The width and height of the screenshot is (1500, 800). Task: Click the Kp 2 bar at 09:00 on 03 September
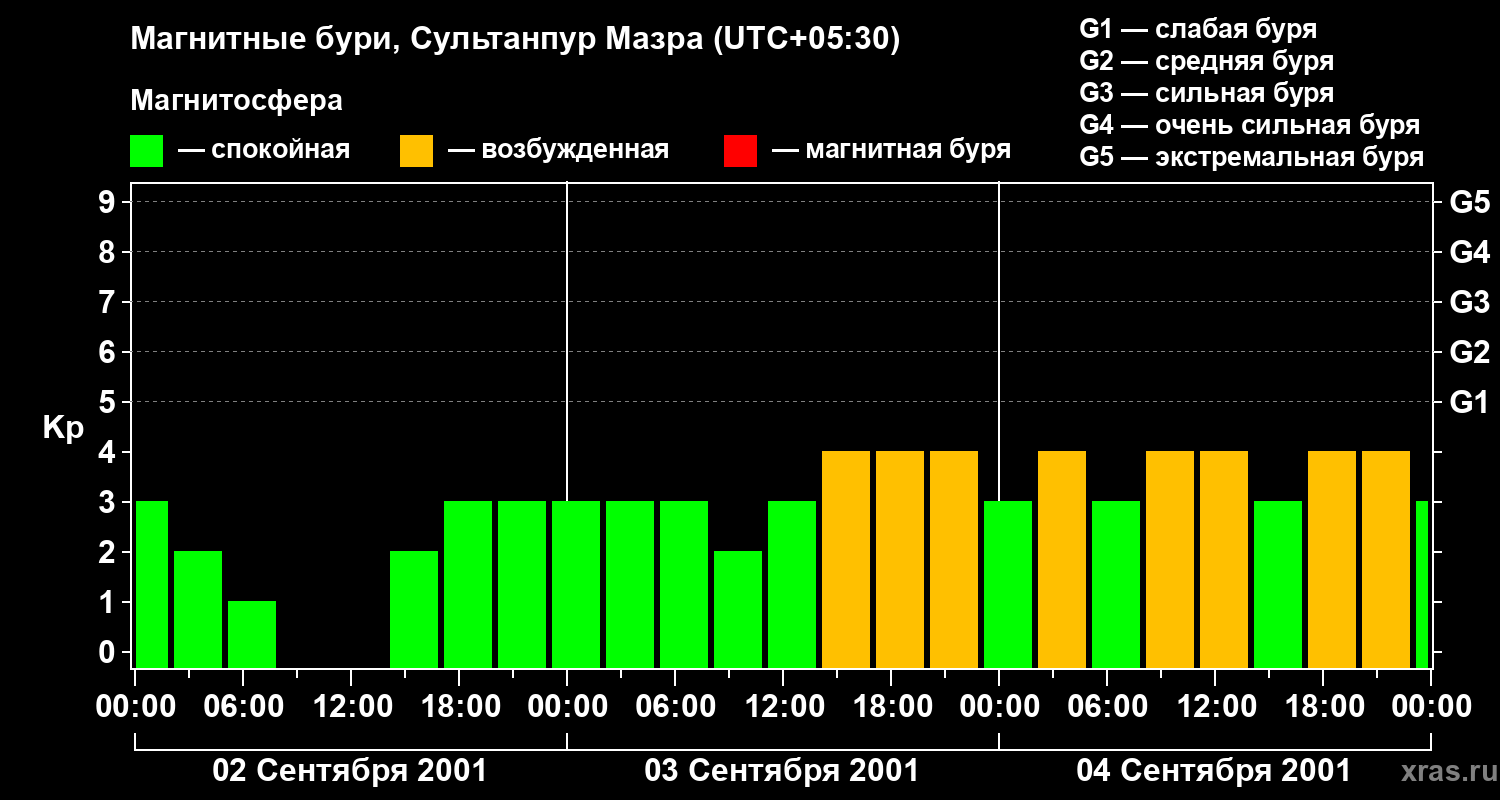click(738, 609)
